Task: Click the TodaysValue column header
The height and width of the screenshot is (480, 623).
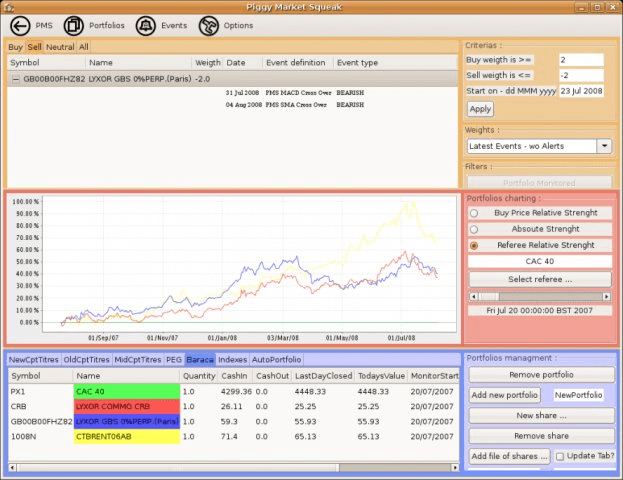Action: point(381,376)
